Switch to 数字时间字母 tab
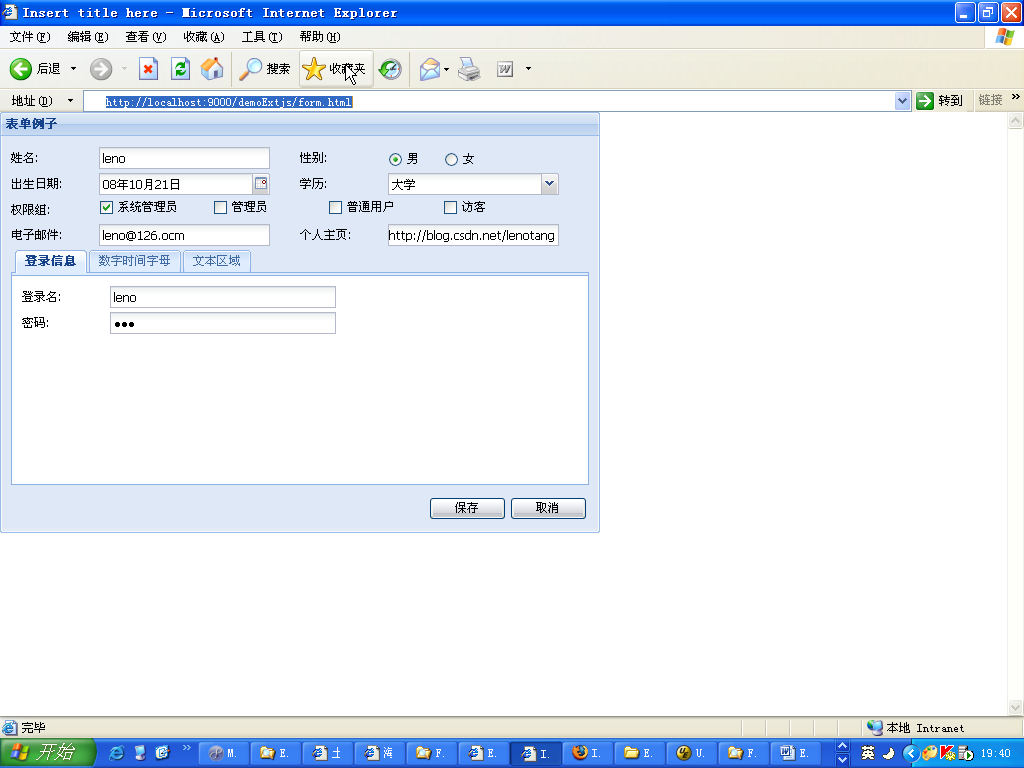The height and width of the screenshot is (768, 1024). [x=135, y=261]
